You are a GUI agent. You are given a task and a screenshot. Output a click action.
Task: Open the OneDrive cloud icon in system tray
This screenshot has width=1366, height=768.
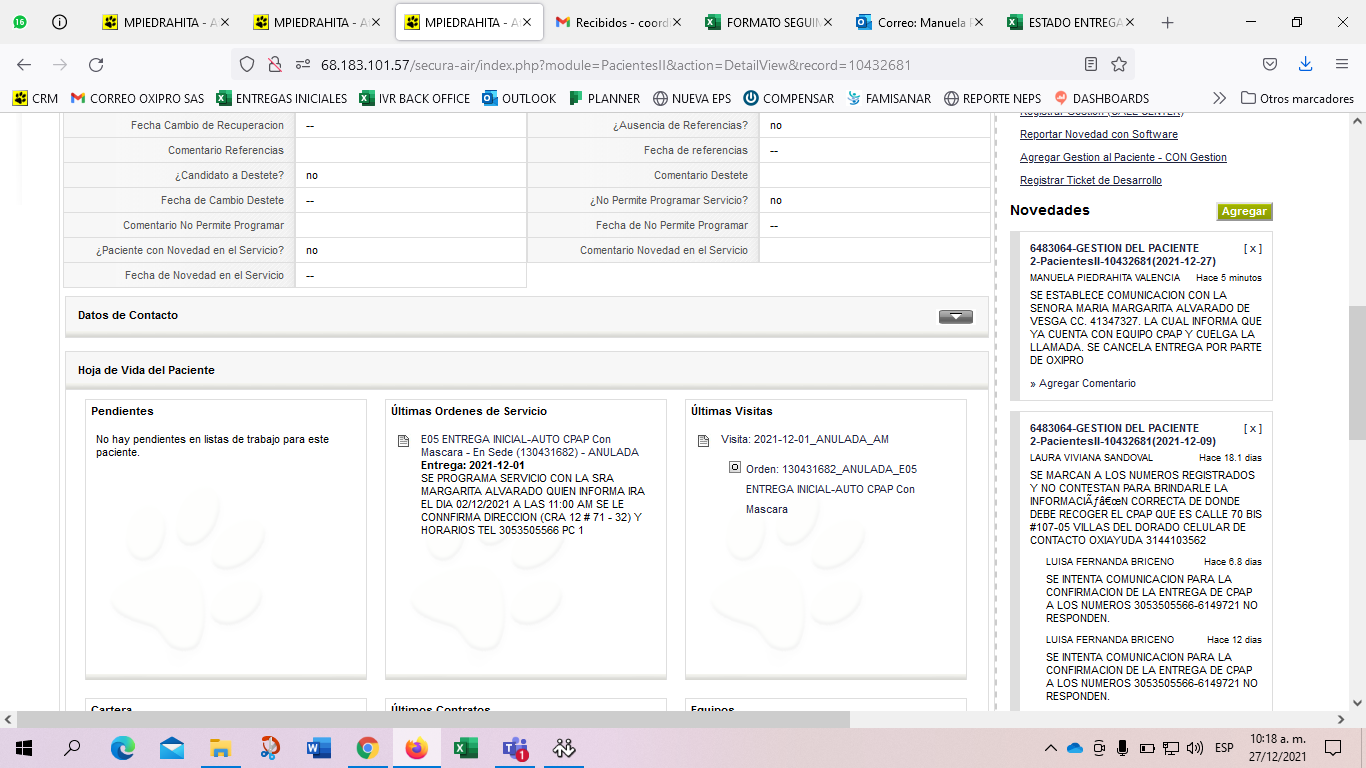pos(1075,748)
